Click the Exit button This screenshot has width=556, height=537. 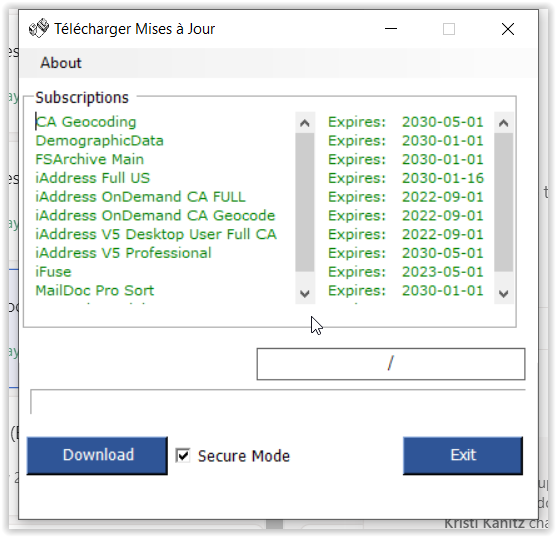click(x=463, y=455)
